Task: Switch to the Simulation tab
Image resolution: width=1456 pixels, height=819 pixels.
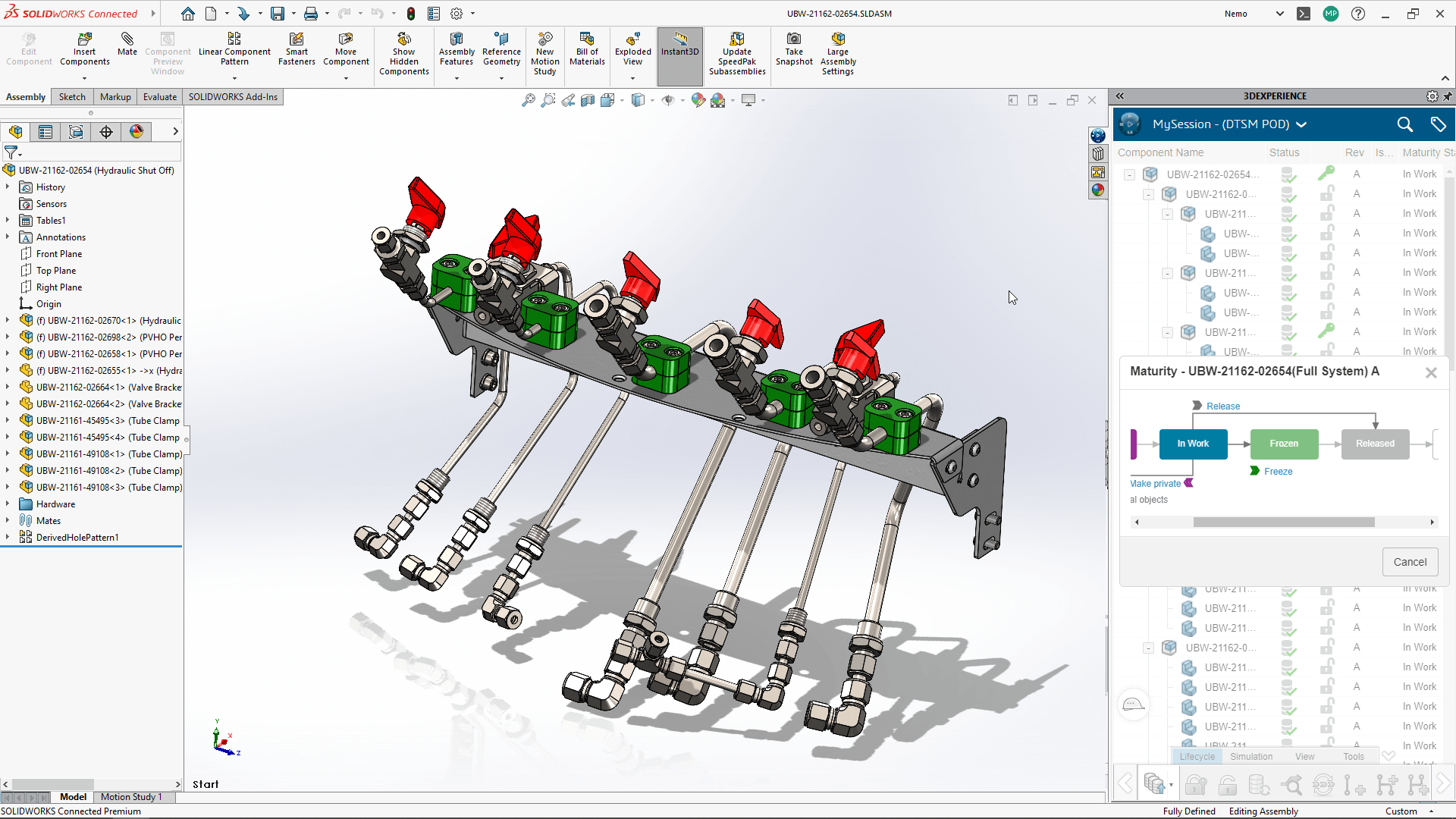Action: (1251, 757)
